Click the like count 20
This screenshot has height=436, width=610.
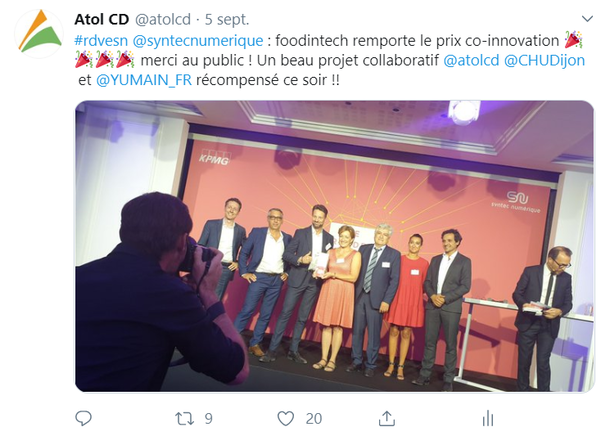coord(314,418)
